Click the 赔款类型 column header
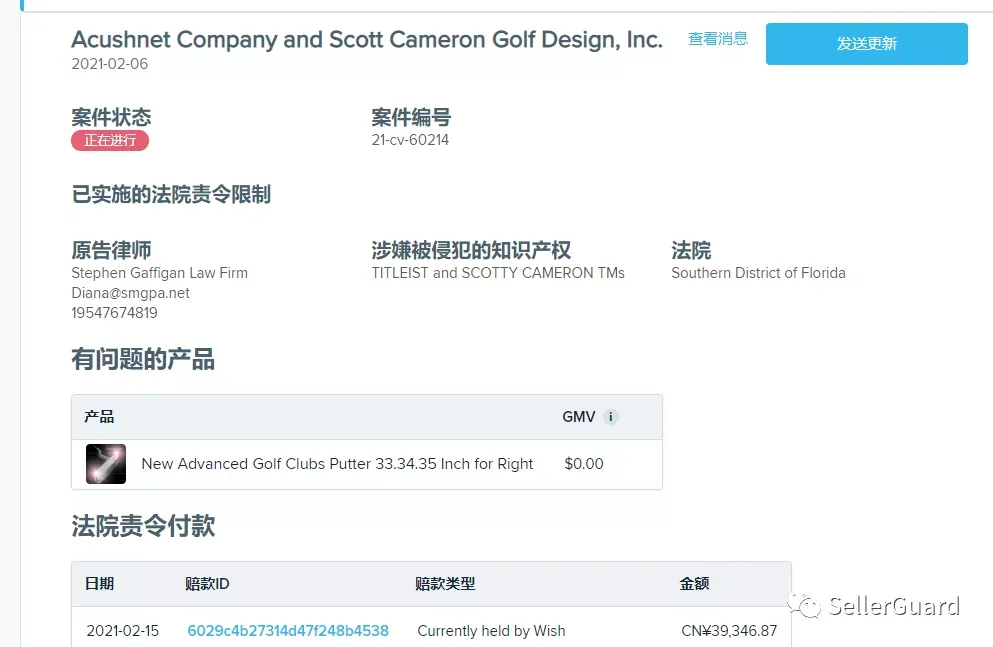 tap(445, 584)
